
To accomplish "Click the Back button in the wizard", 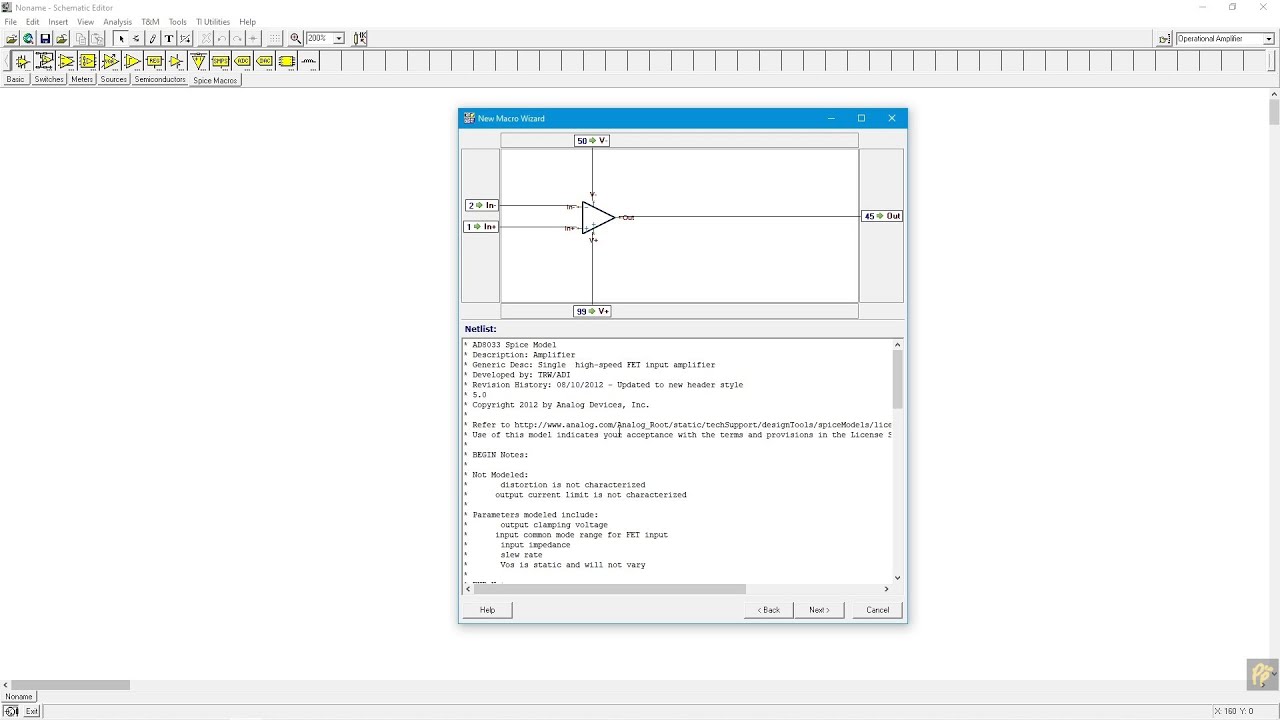I will click(x=769, y=610).
